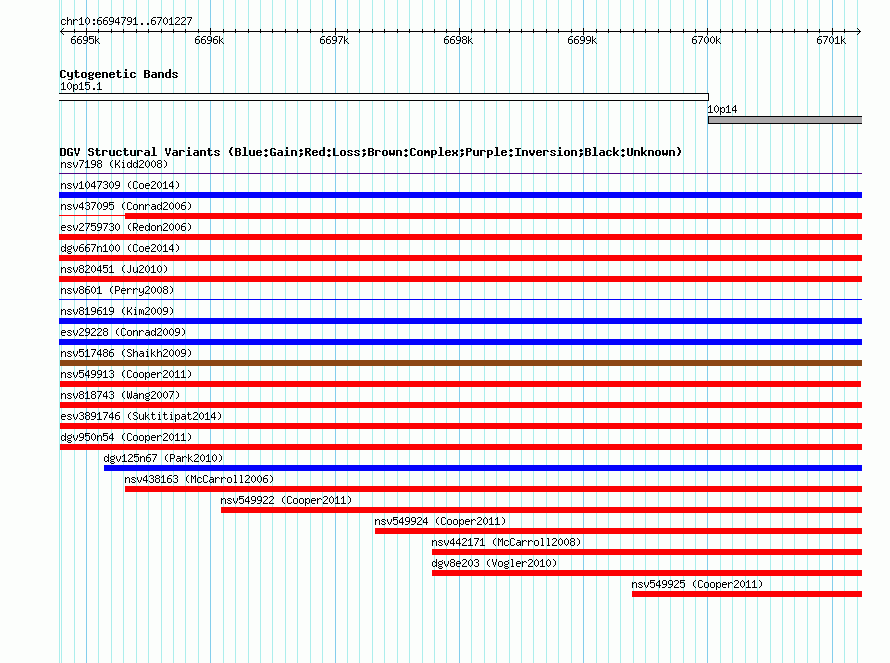Click the 10p15.1 band label
Screen dimensions: 890x663
[x=81, y=86]
